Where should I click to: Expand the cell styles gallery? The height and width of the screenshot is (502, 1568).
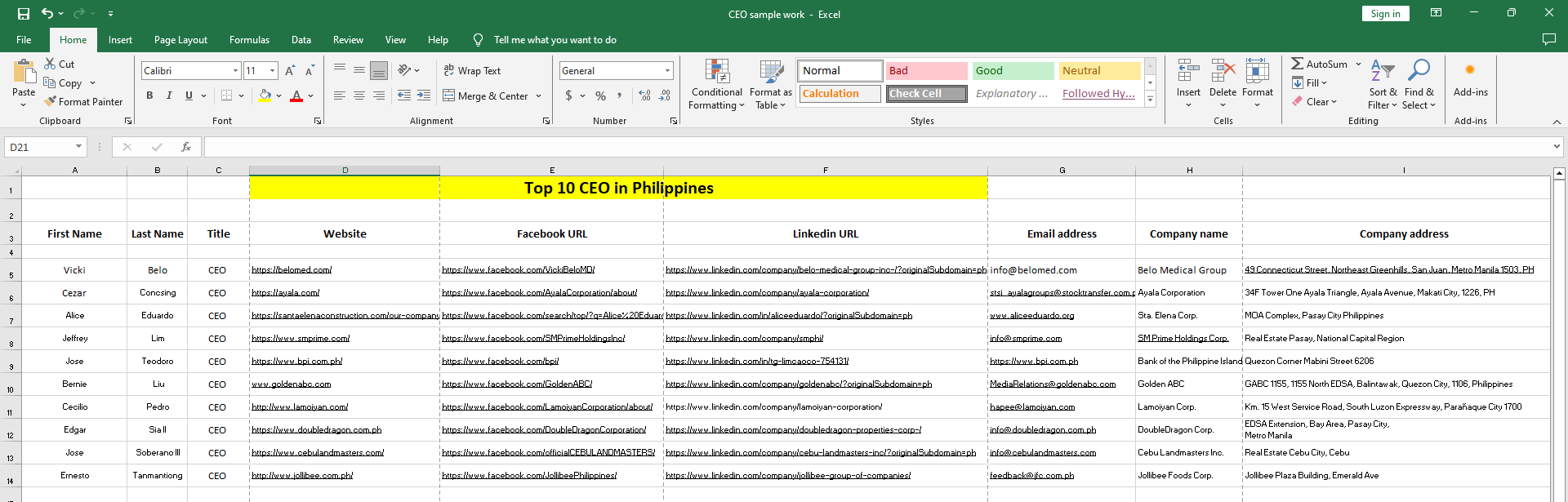1150,100
